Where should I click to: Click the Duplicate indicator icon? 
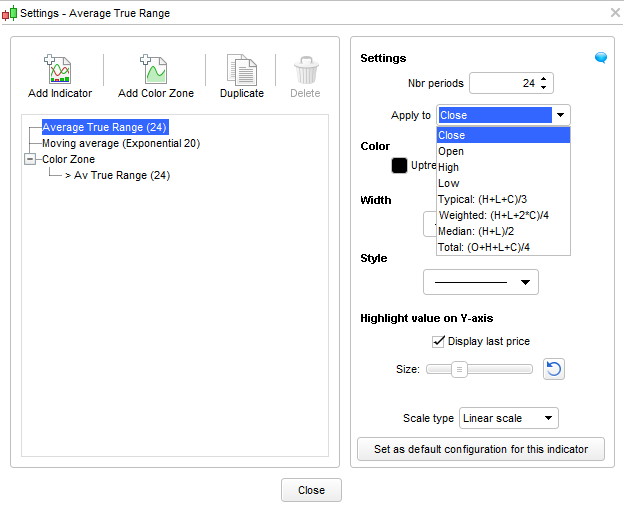[241, 70]
